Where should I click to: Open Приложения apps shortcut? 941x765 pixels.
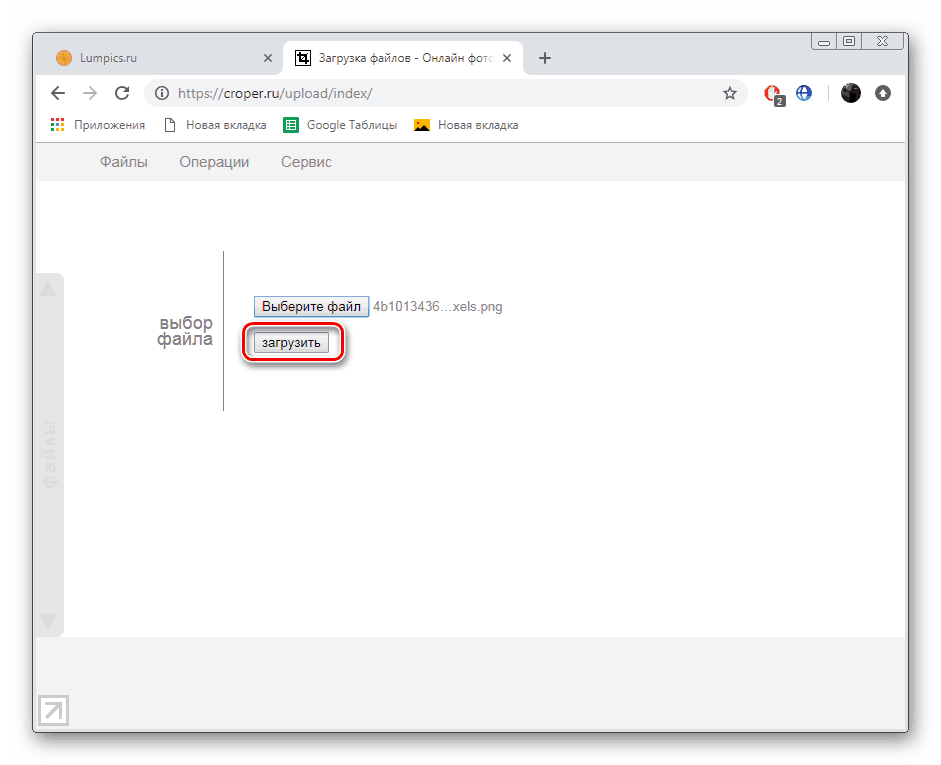[x=98, y=125]
